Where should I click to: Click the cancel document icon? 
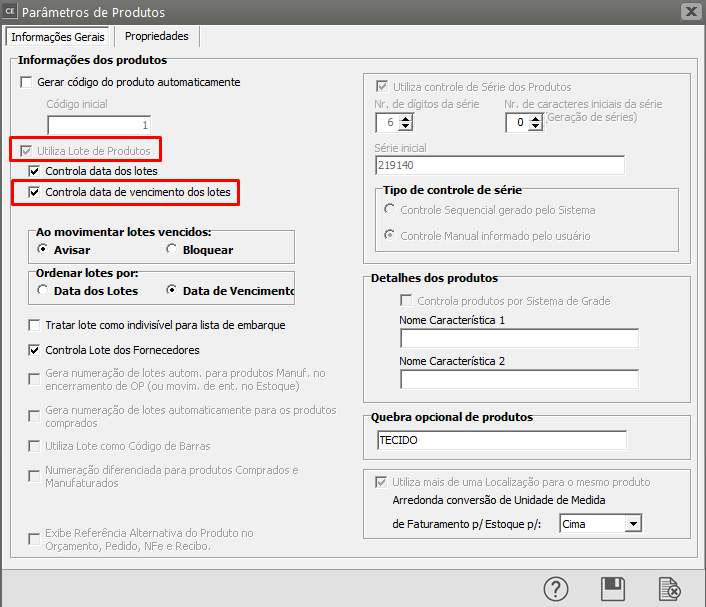669,589
